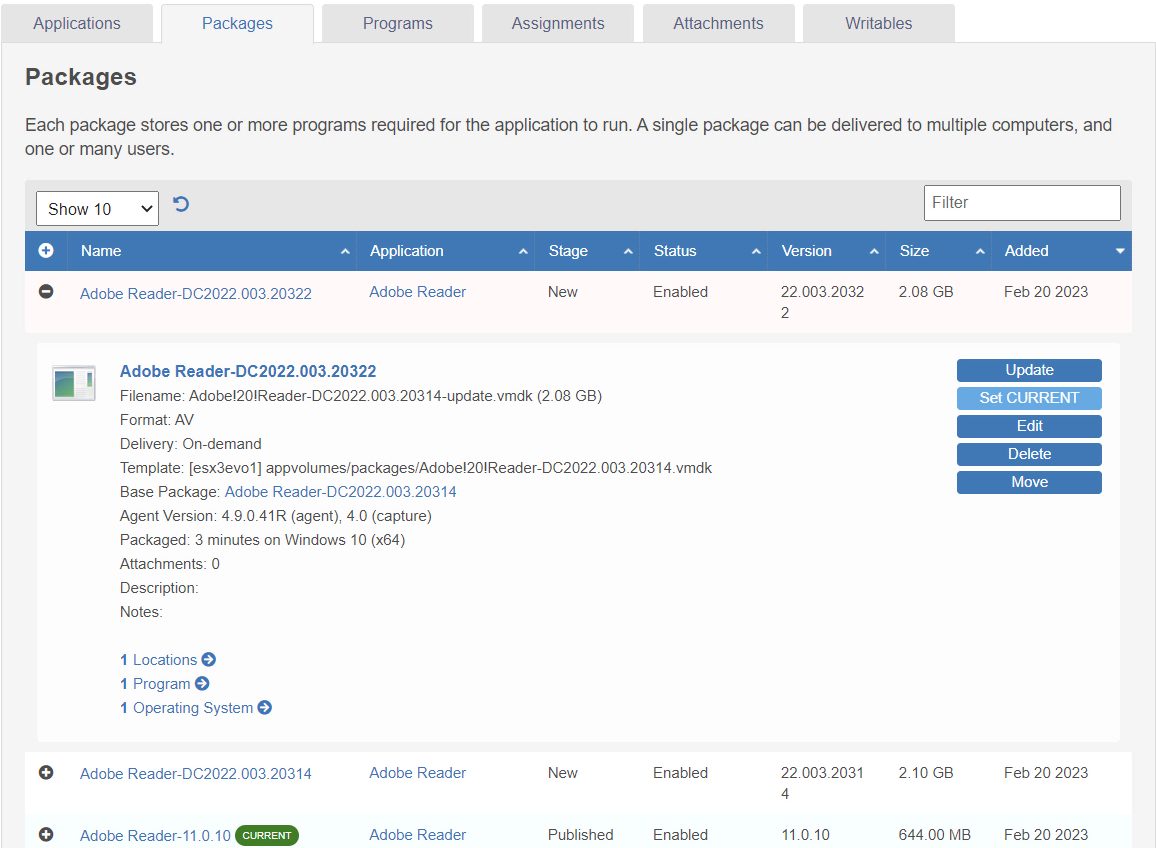Click the Set CURRENT button

(1028, 398)
